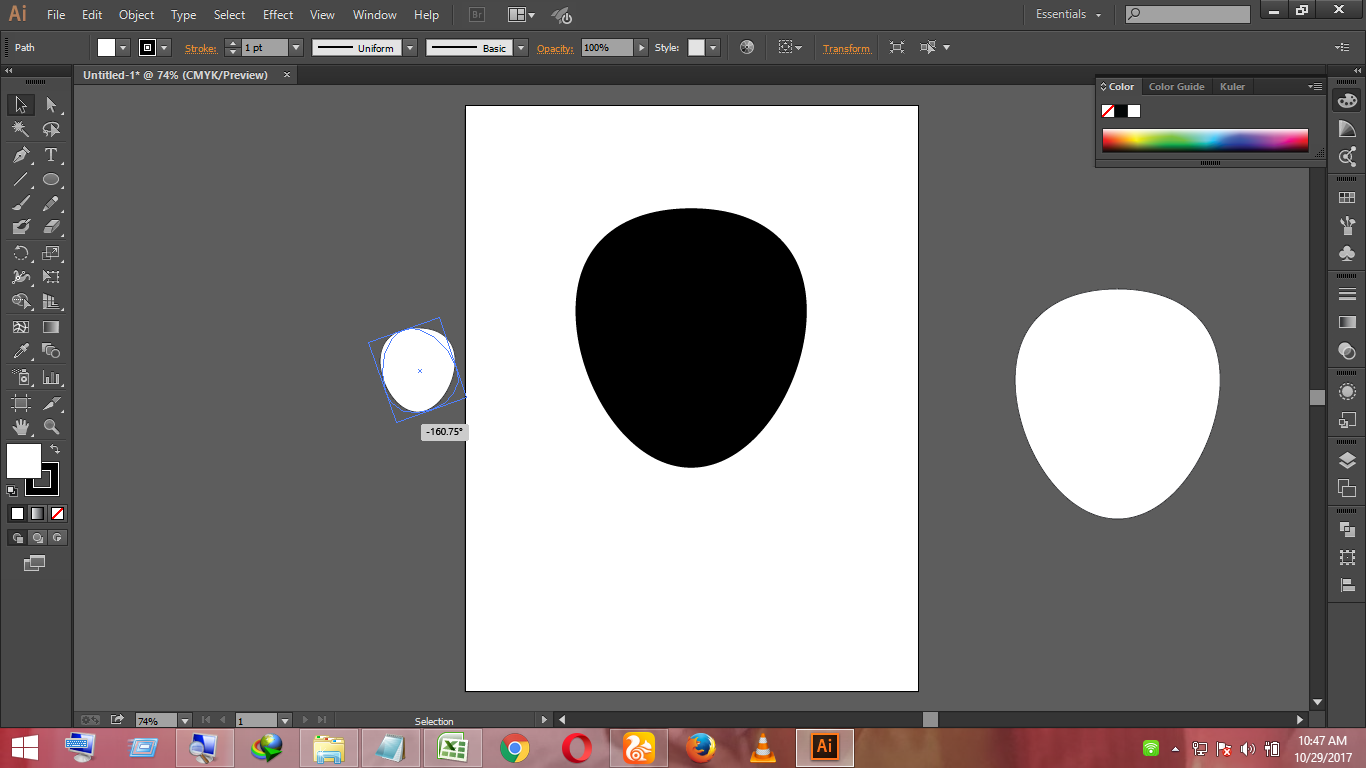Open graphic Style dropdown
This screenshot has width=1366, height=768.
[x=713, y=47]
